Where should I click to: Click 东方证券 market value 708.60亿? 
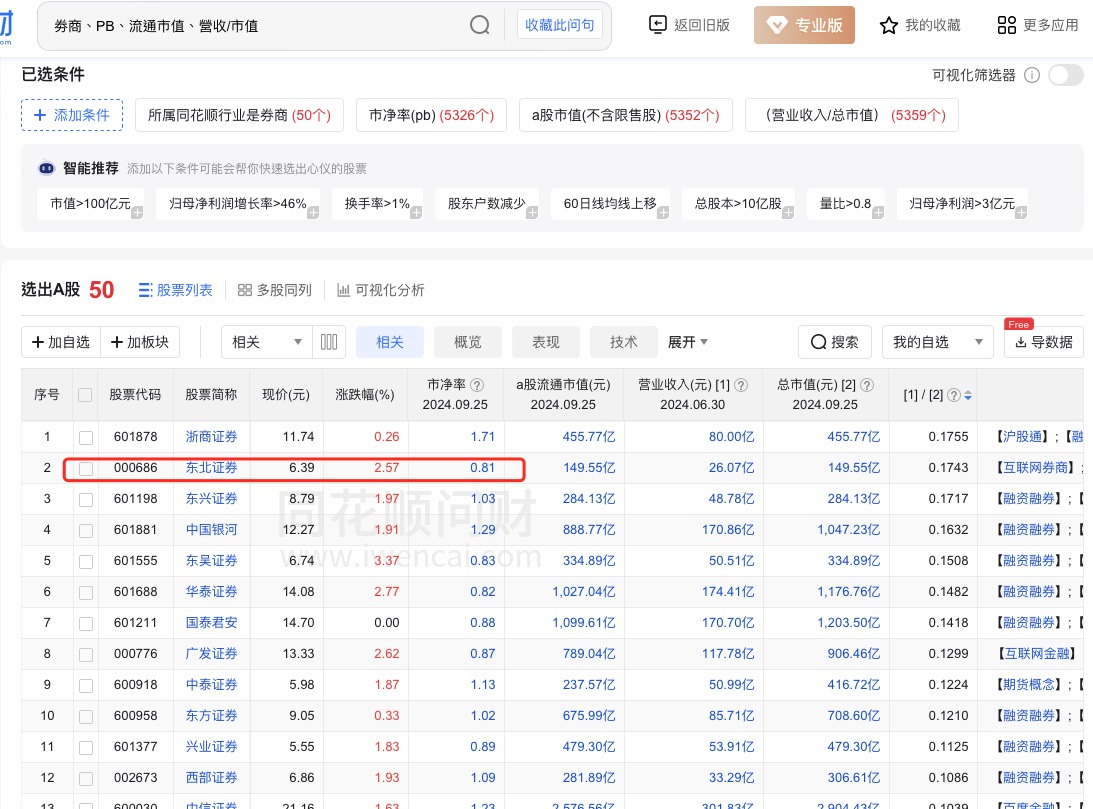pos(854,716)
